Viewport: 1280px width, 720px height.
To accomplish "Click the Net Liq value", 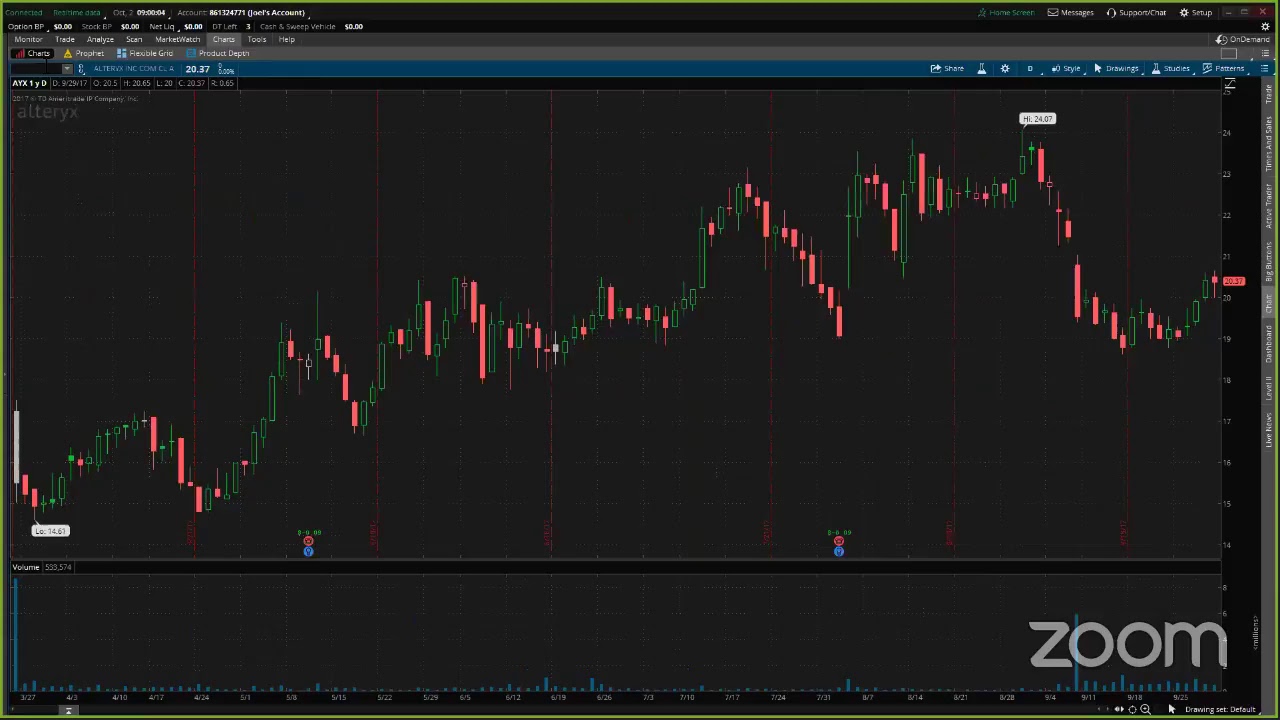I will point(193,26).
